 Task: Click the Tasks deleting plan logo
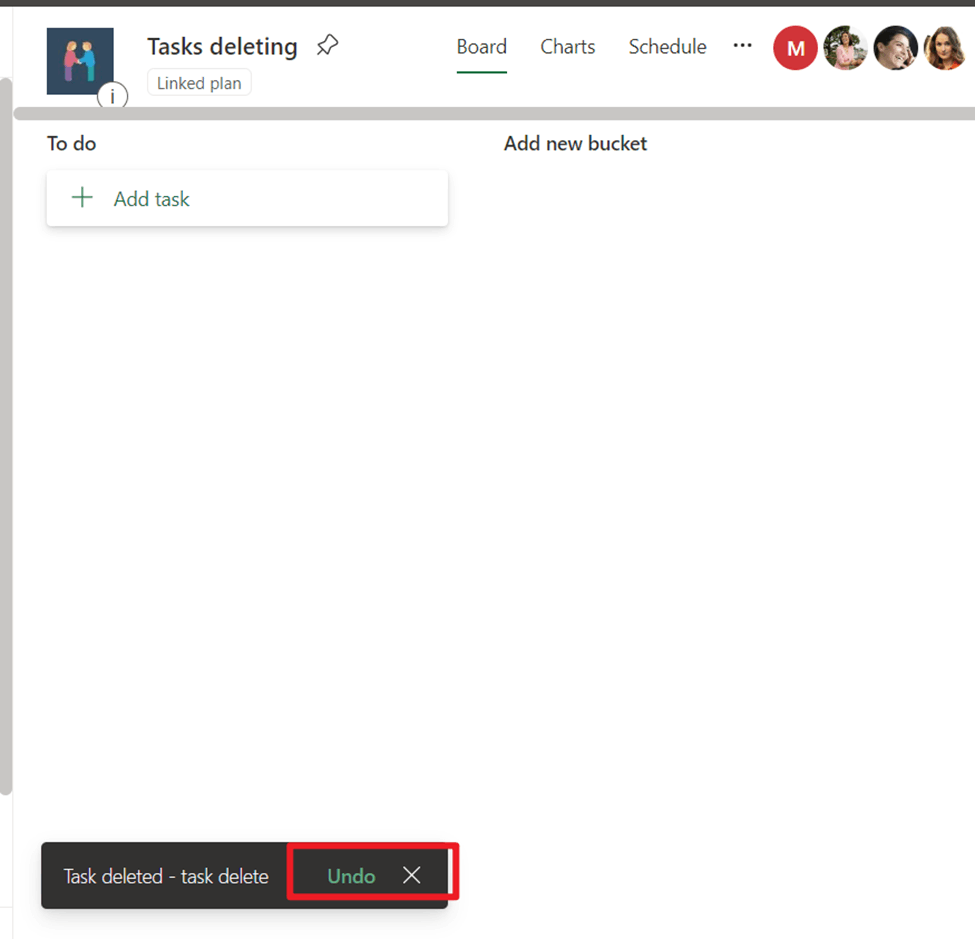click(x=80, y=61)
